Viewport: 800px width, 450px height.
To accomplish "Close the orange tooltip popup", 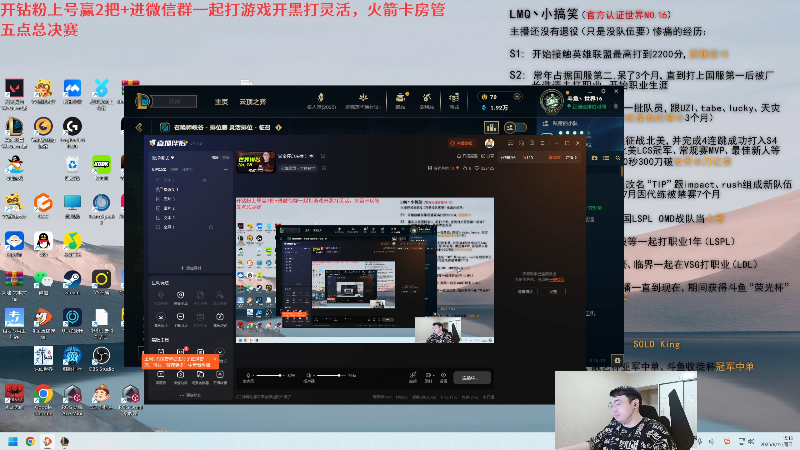I will point(214,359).
